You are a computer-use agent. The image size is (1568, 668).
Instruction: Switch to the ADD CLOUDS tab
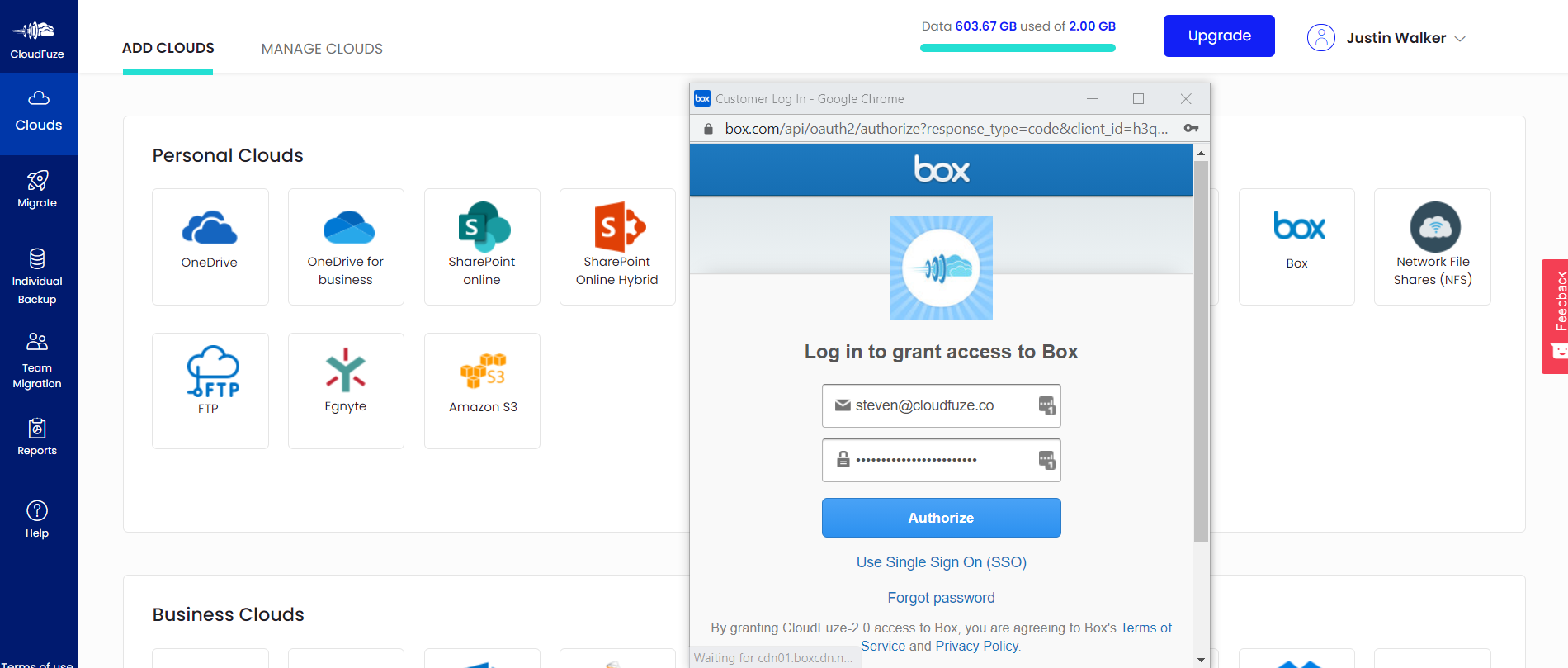click(168, 48)
